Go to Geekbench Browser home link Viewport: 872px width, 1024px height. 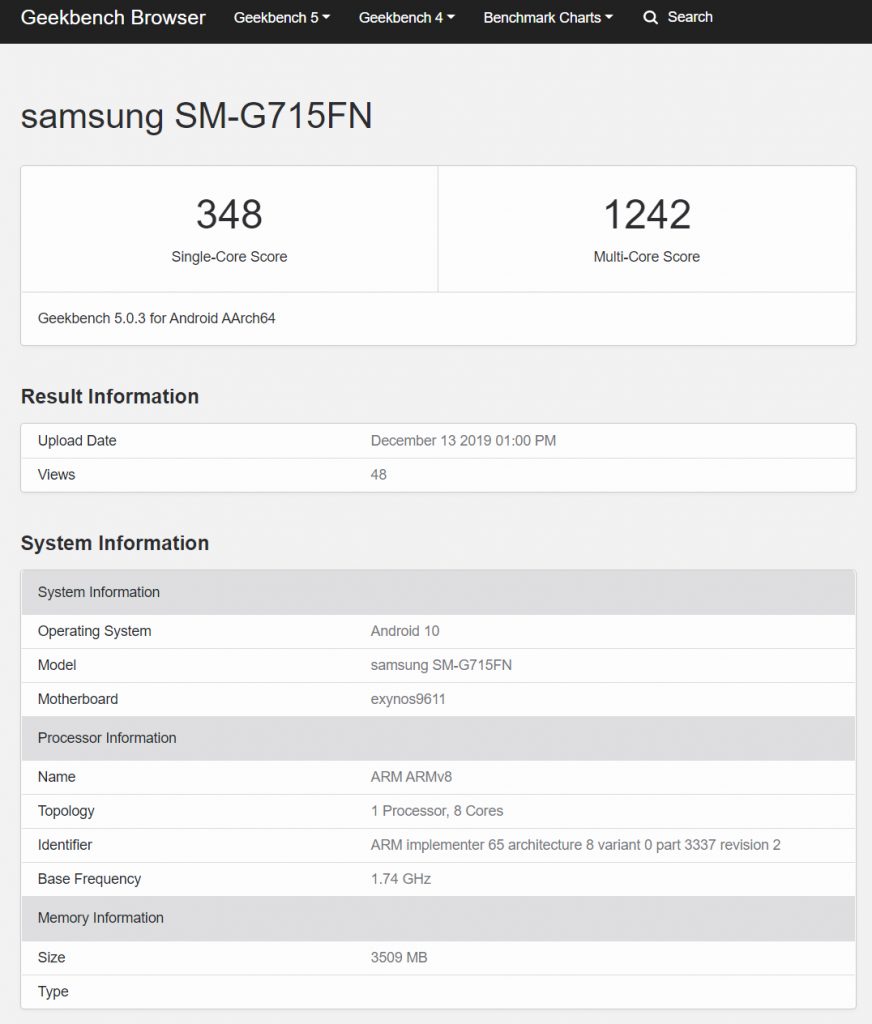click(x=113, y=18)
